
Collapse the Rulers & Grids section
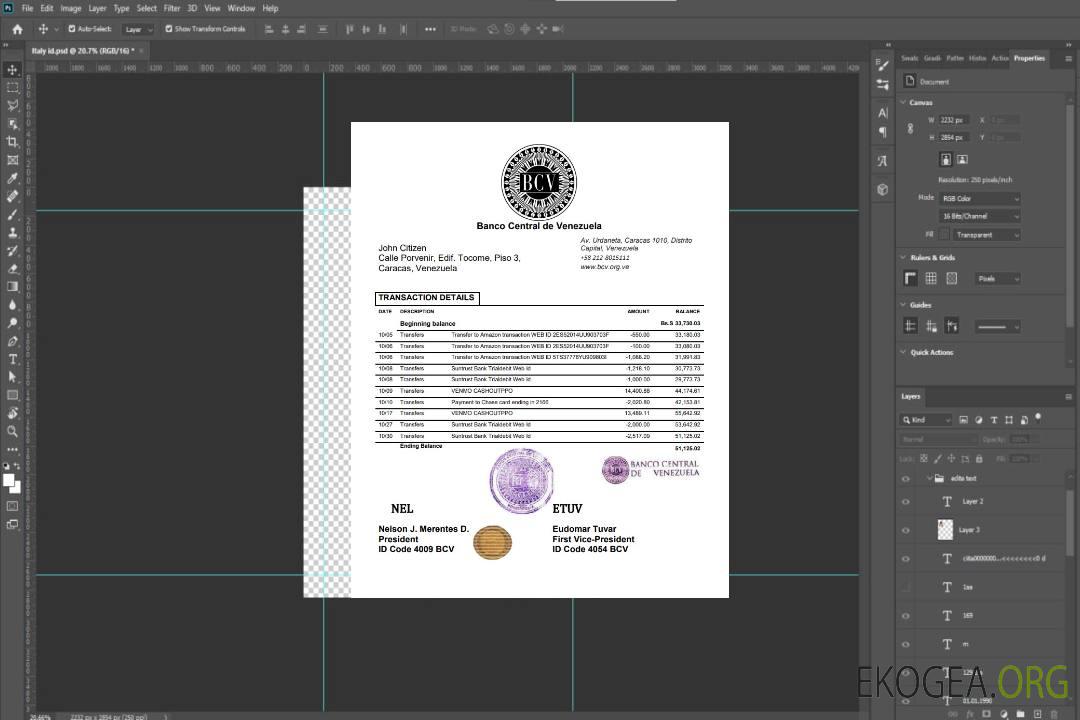(903, 258)
